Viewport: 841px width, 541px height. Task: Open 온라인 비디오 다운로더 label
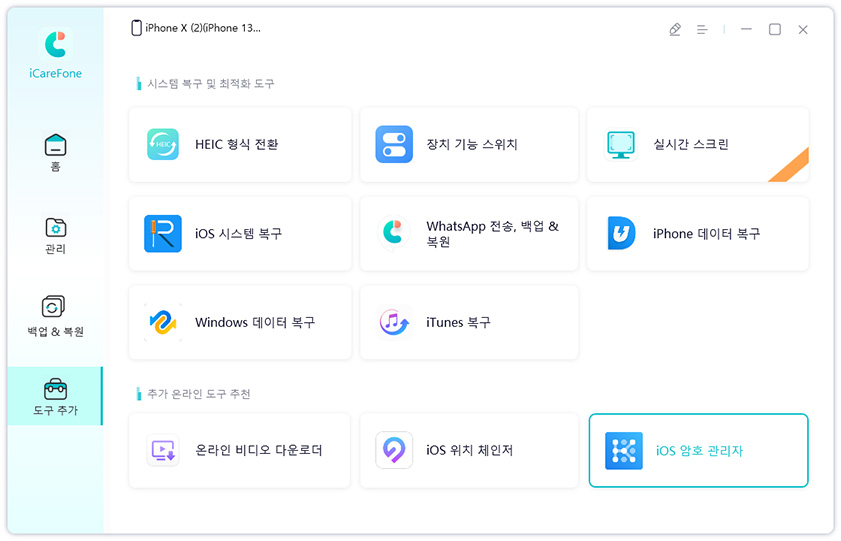pos(259,450)
